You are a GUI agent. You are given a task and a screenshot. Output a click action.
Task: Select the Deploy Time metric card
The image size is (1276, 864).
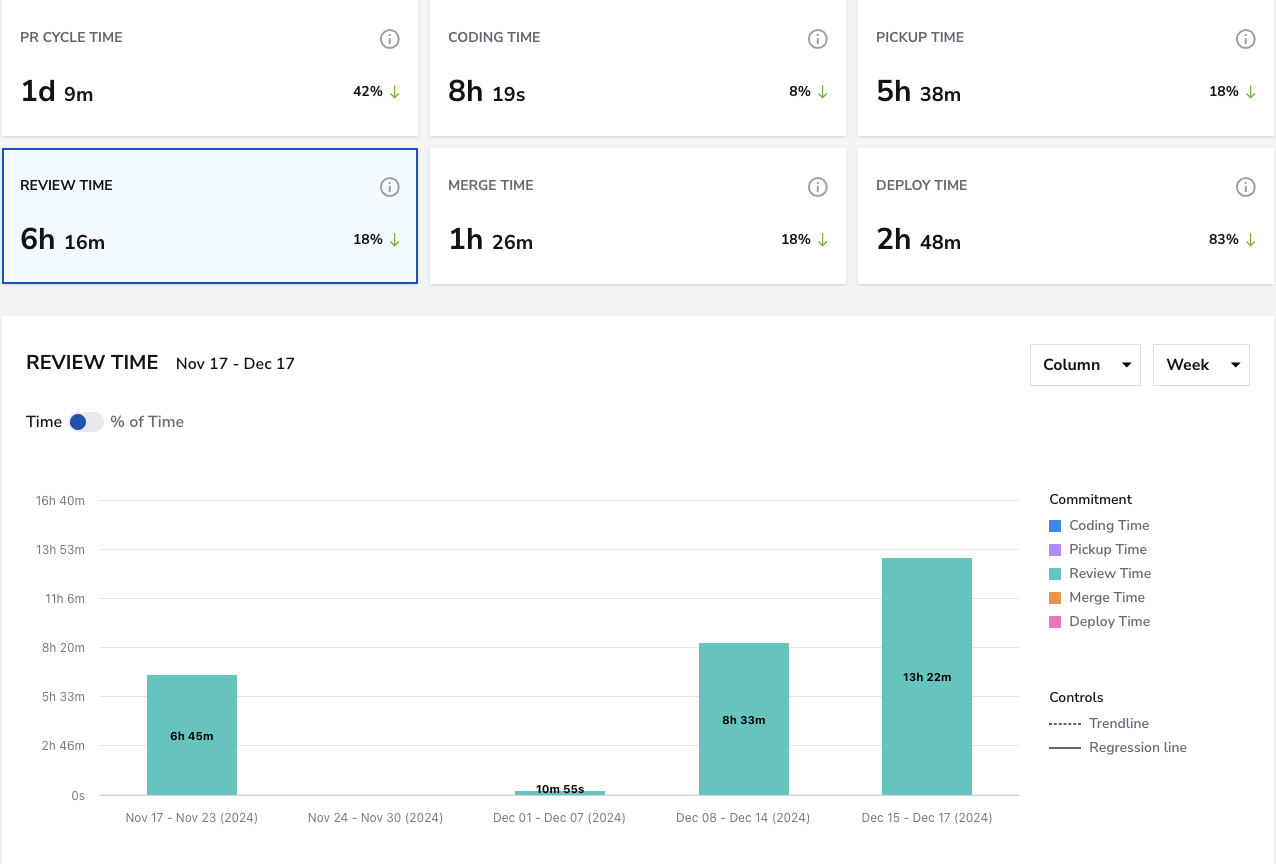click(1066, 216)
